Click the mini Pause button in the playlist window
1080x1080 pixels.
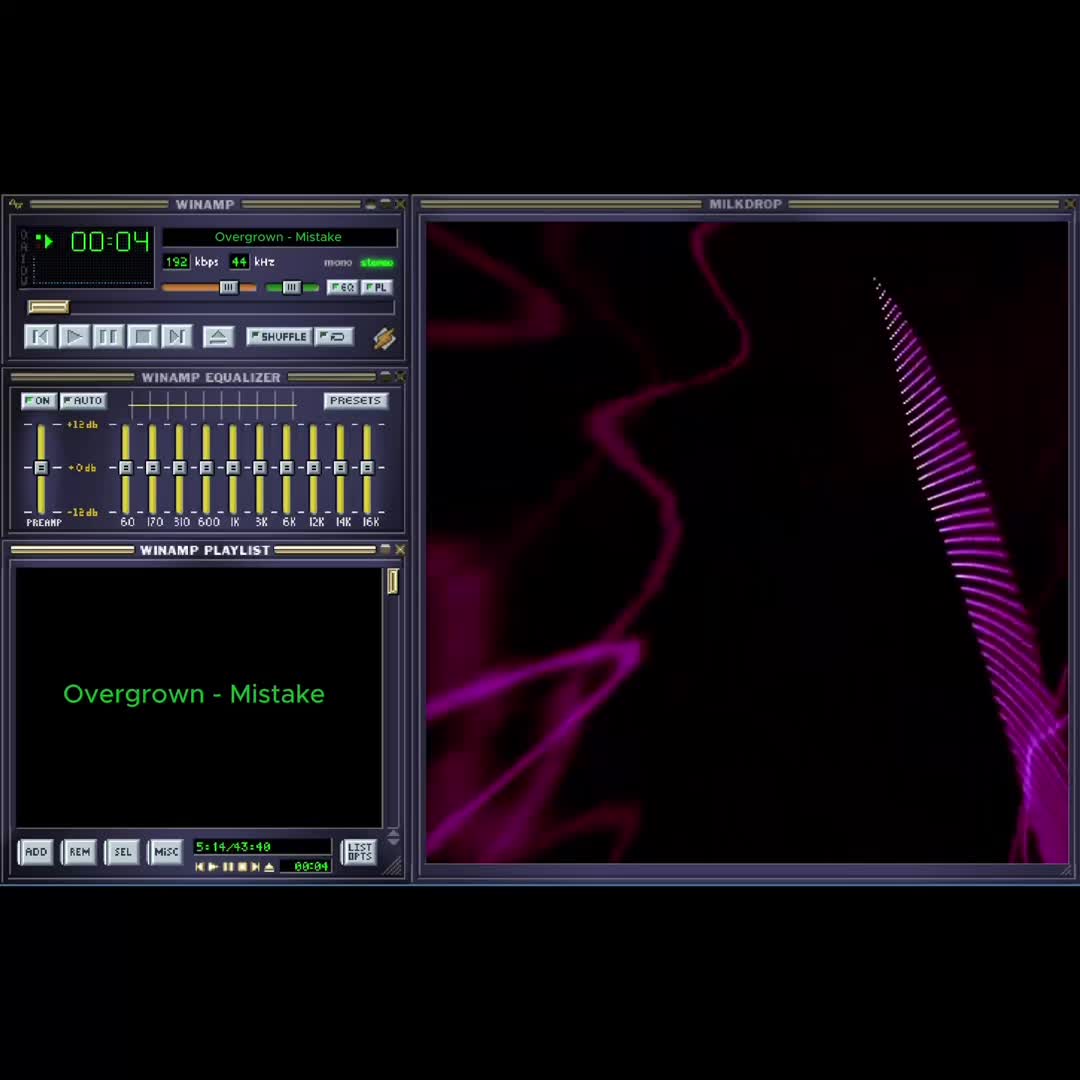[228, 866]
